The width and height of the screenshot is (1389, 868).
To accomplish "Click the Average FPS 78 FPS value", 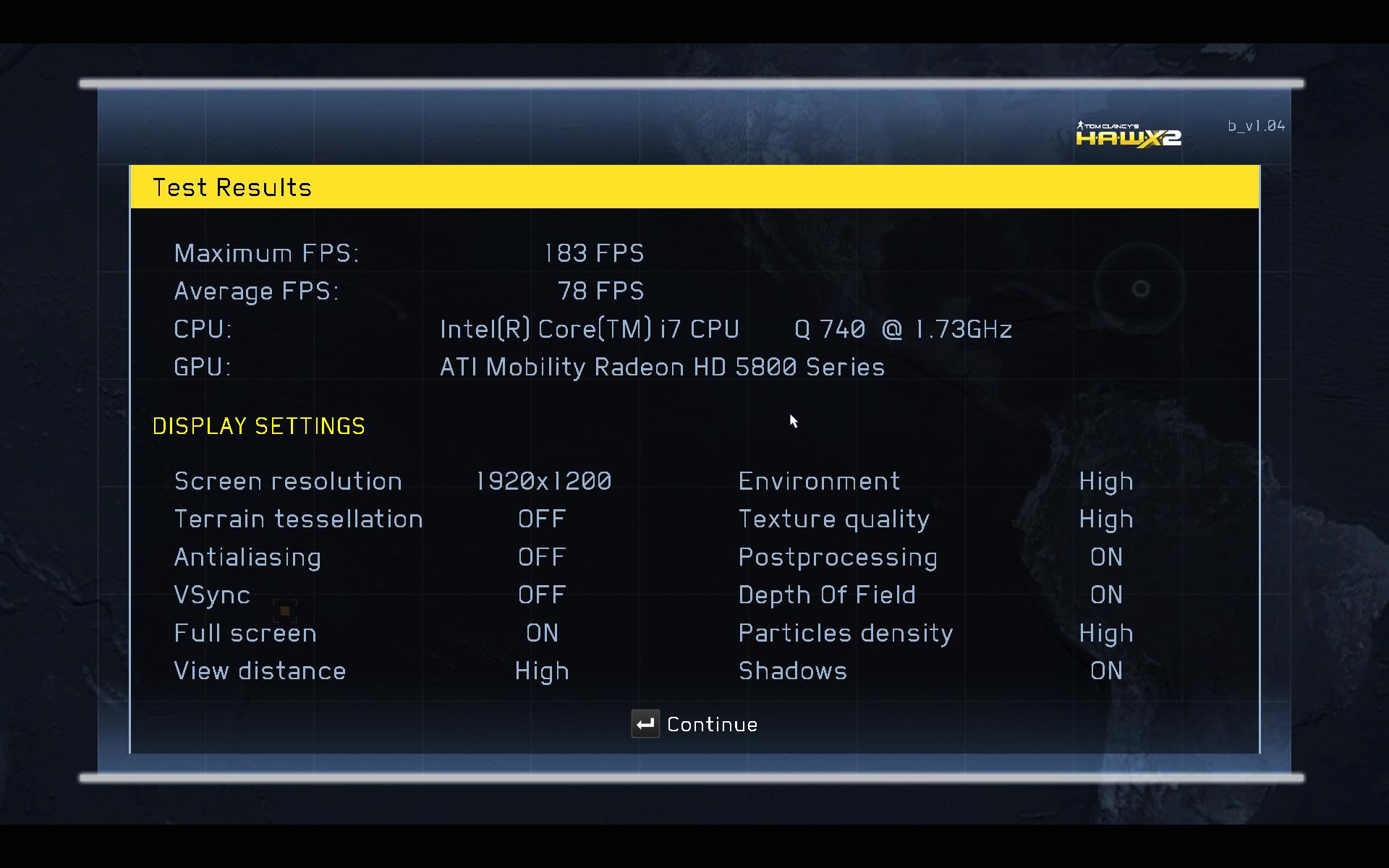I will click(600, 291).
